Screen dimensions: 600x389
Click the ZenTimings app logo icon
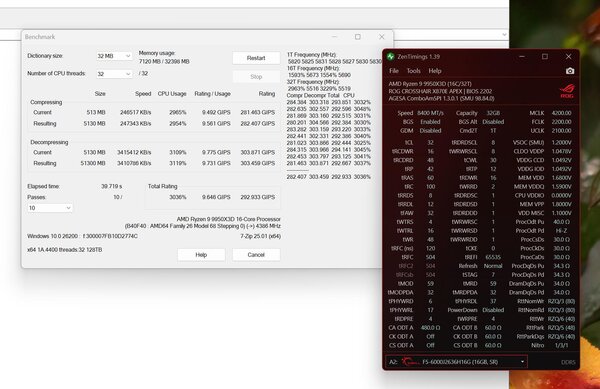pyautogui.click(x=390, y=57)
